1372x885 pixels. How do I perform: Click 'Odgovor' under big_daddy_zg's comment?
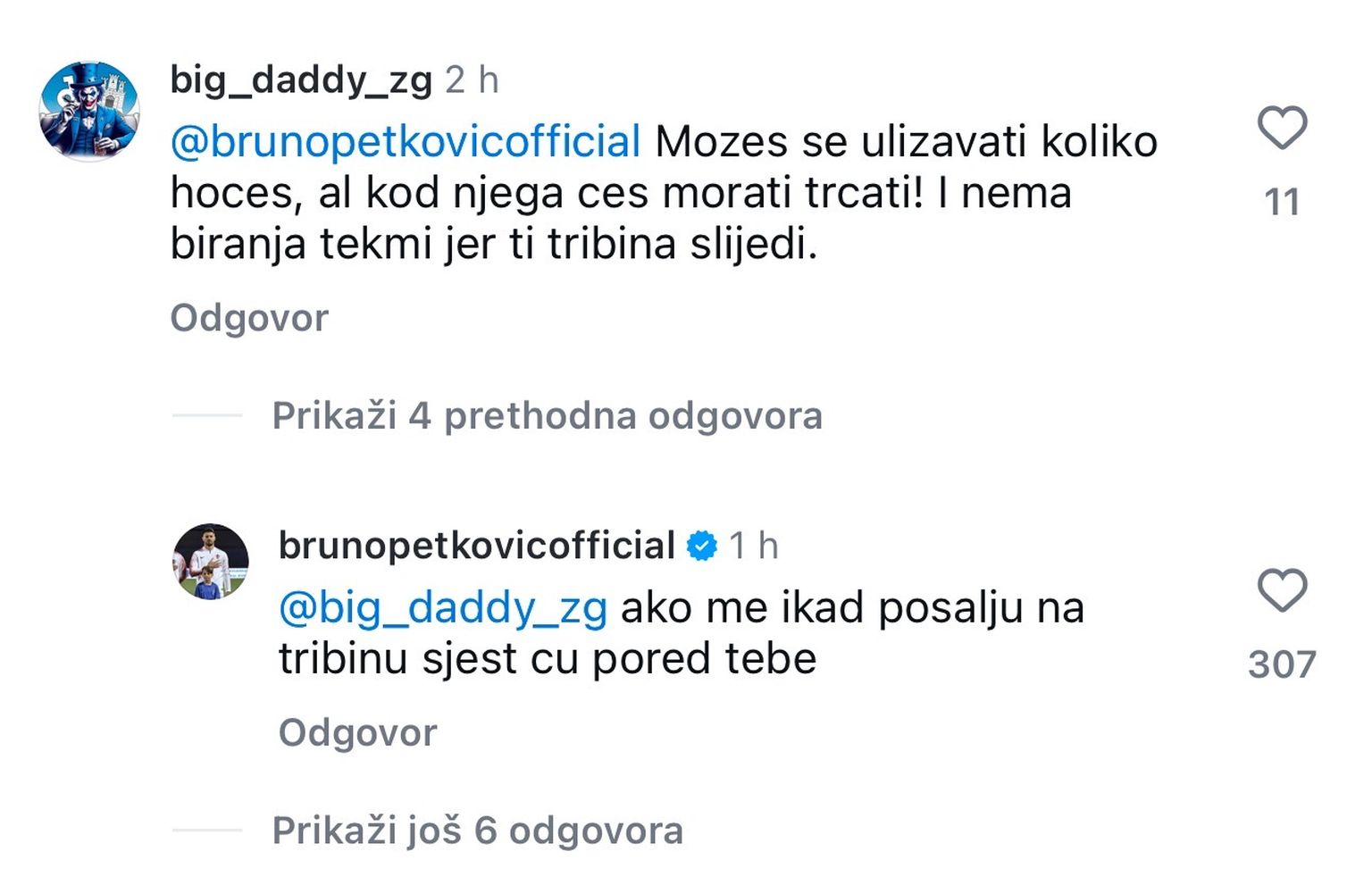[x=249, y=319]
